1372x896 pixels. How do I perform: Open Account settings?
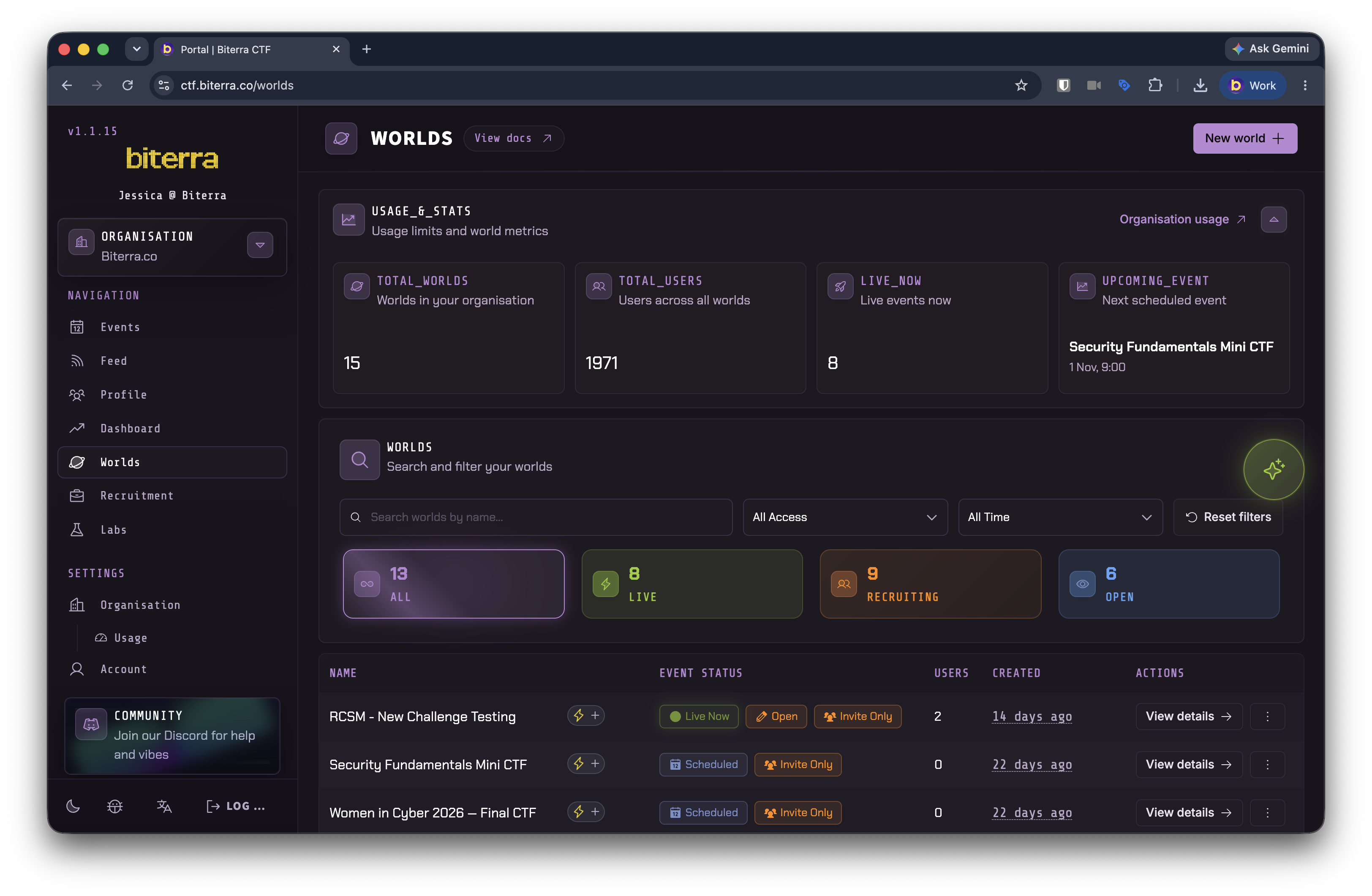click(172, 669)
